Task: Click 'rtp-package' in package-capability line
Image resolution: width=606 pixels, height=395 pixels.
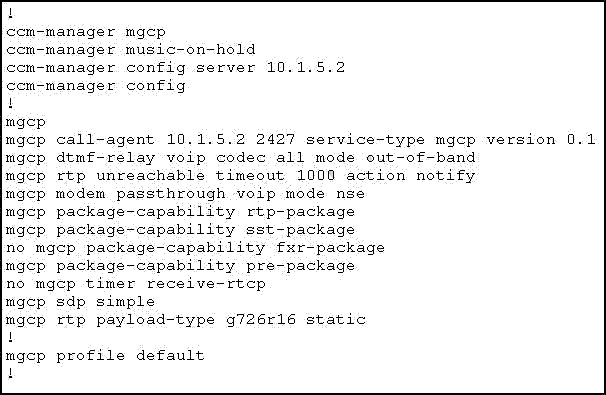Action: coord(300,212)
